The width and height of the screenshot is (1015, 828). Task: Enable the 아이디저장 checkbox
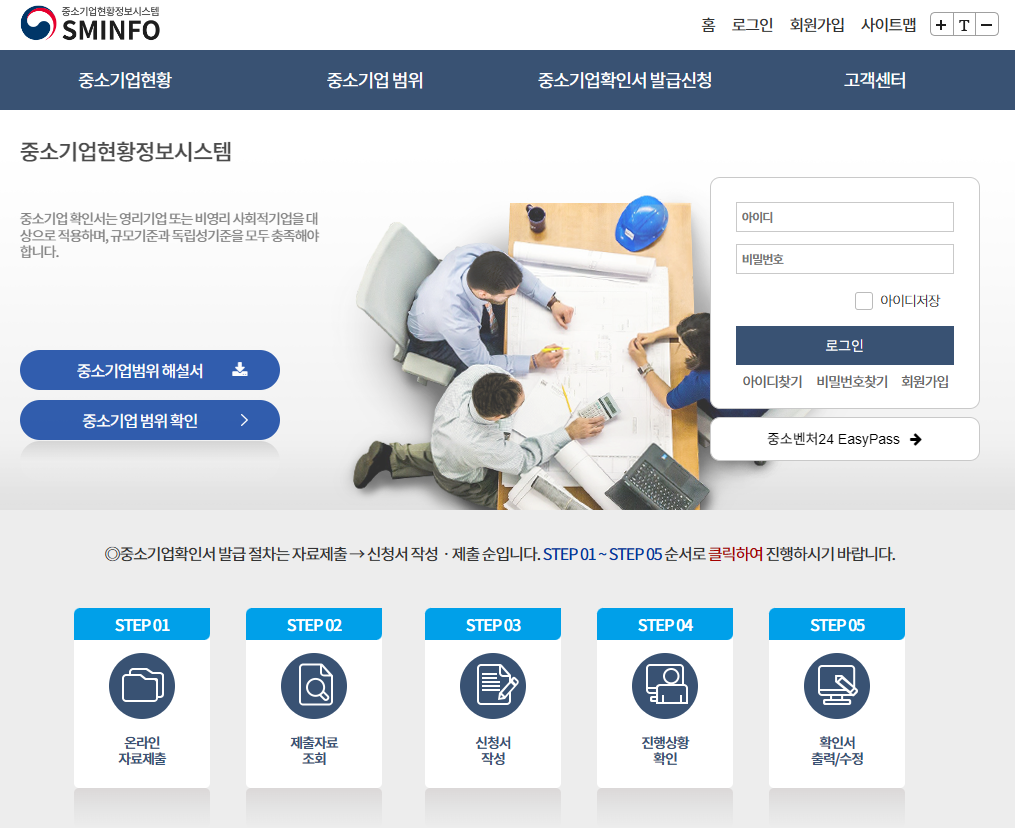point(864,301)
